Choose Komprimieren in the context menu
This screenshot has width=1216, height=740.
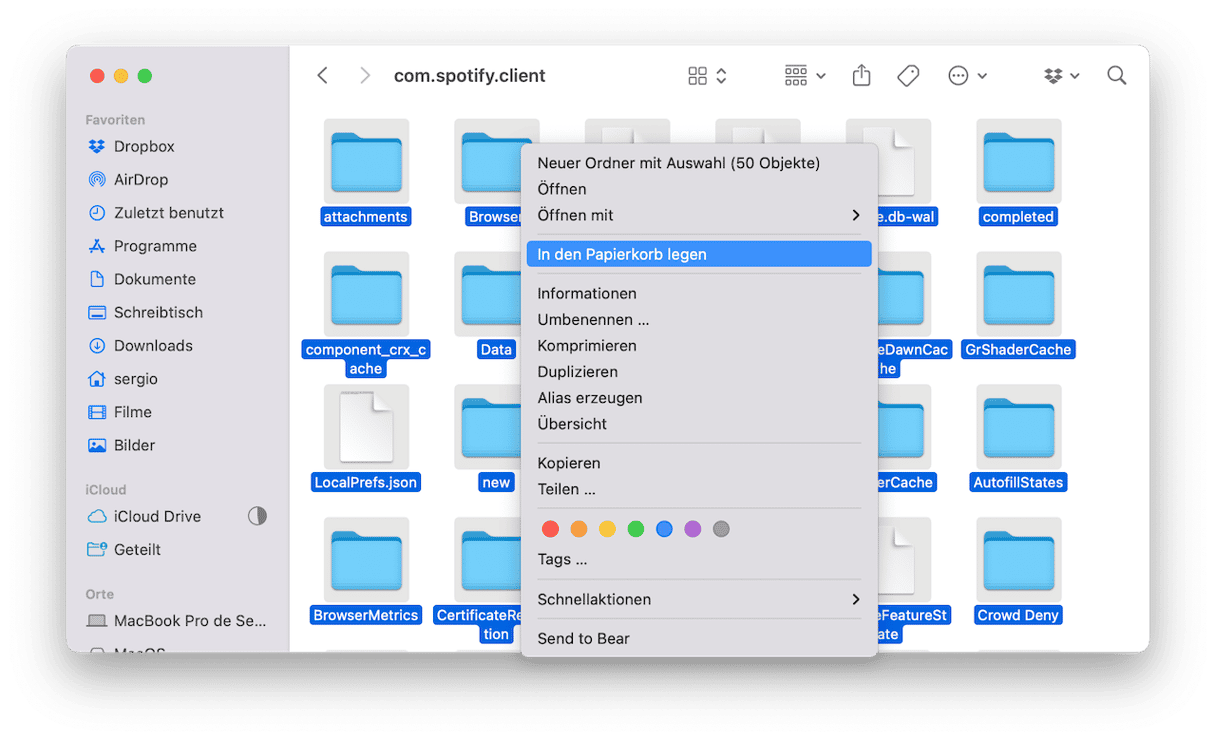(699, 345)
